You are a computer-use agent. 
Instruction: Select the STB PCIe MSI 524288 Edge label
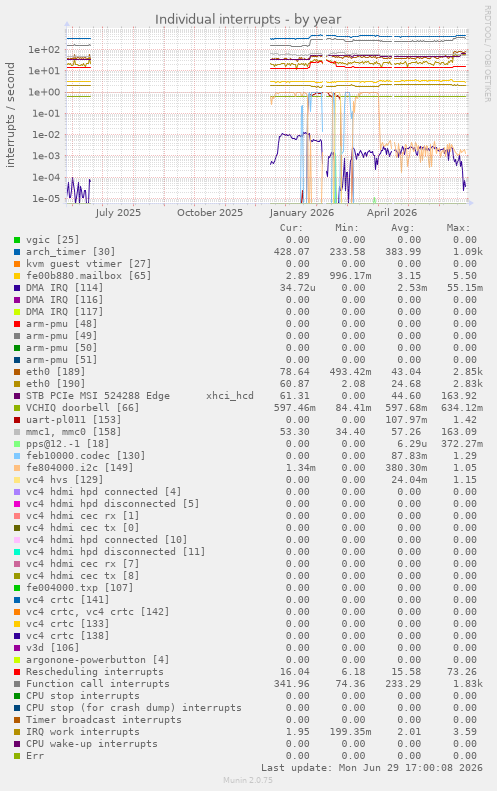coord(98,396)
